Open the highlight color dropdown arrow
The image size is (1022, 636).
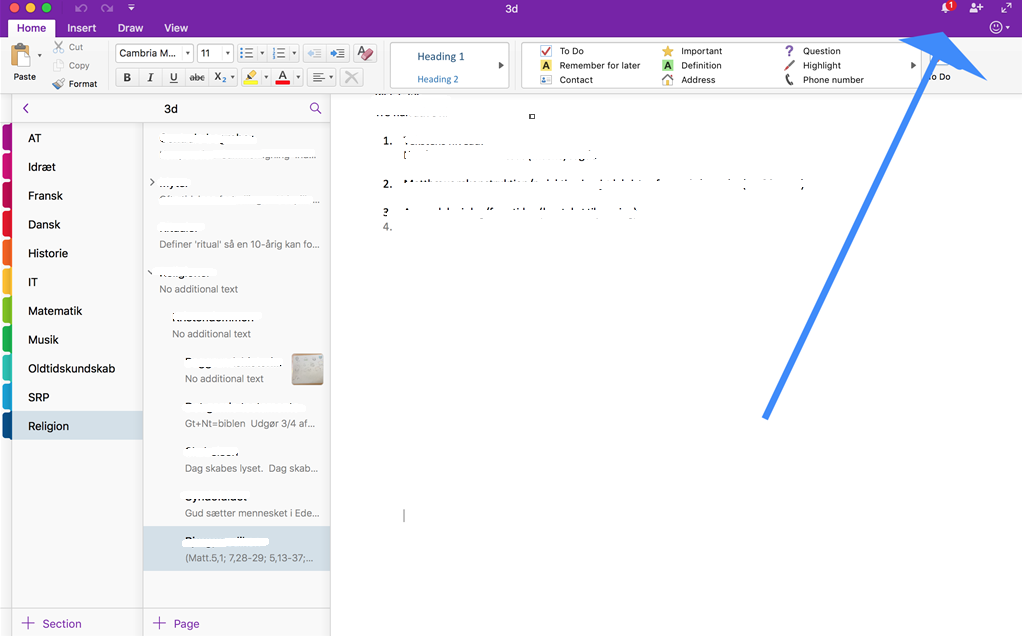tap(266, 78)
